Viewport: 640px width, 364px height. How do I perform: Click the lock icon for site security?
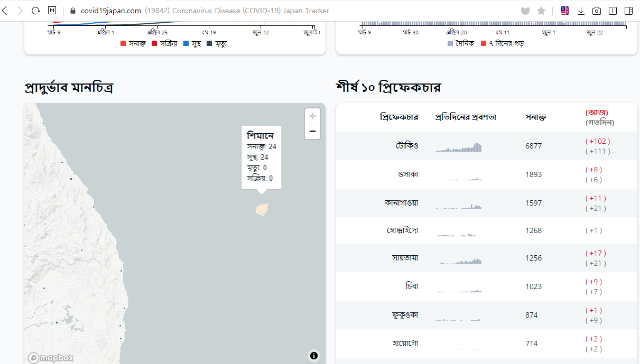coord(73,11)
